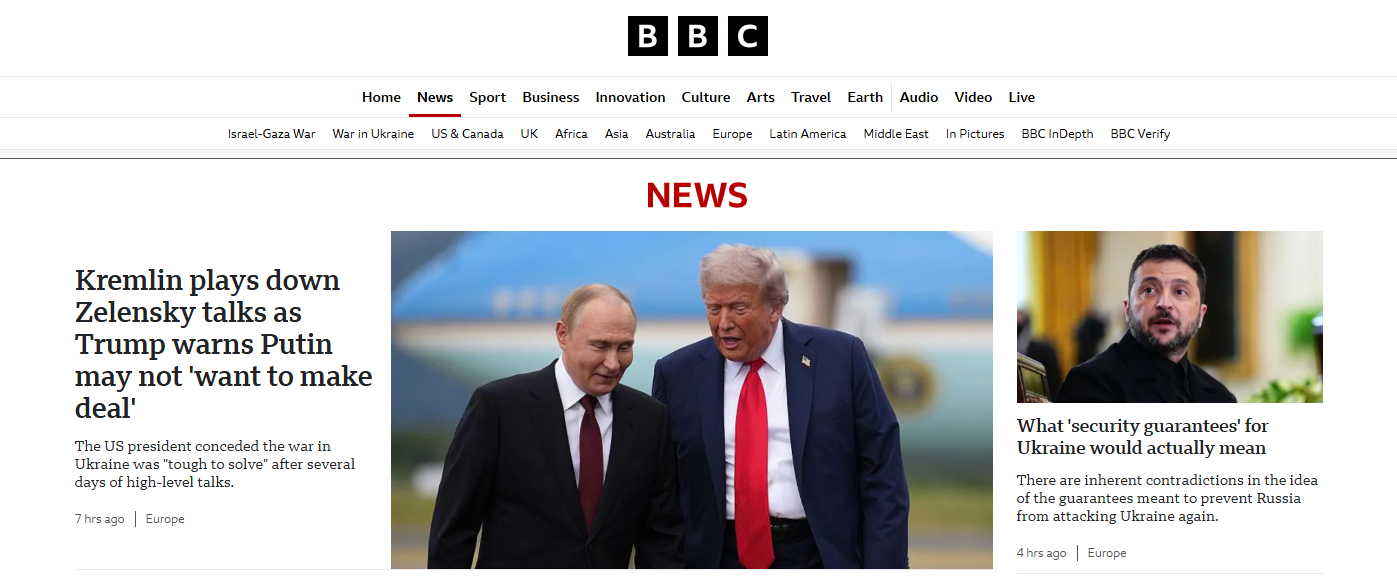Go to the In Pictures section
The height and width of the screenshot is (586, 1397).
click(975, 134)
